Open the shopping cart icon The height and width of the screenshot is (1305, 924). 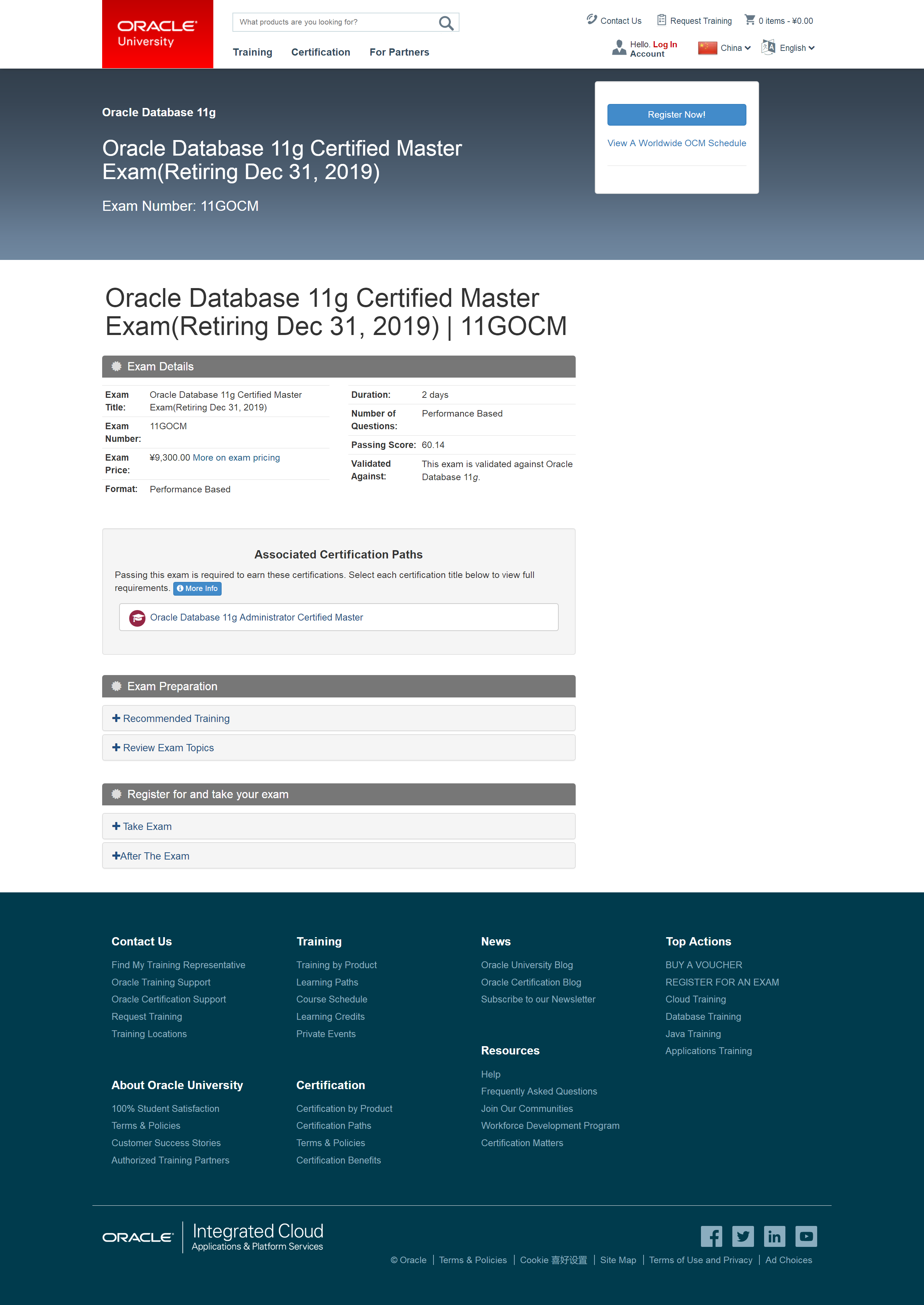tap(750, 20)
